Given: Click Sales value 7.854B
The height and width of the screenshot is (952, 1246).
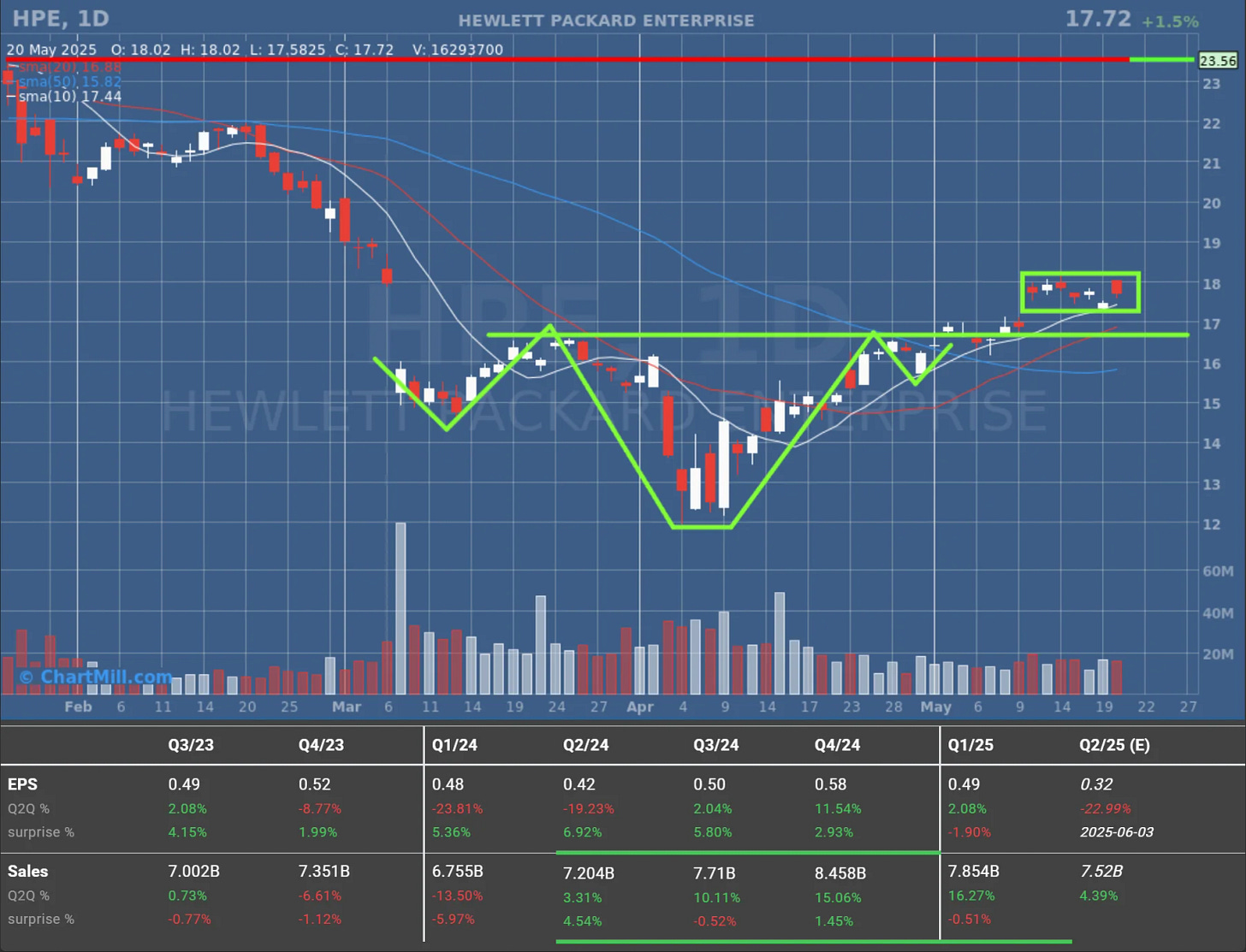Looking at the screenshot, I should 973,872.
